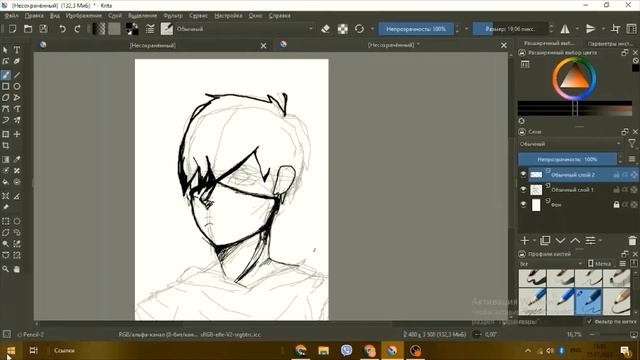Select the color sampler eyedropper tool
Image resolution: width=640 pixels, height=360 pixels.
click(x=17, y=159)
